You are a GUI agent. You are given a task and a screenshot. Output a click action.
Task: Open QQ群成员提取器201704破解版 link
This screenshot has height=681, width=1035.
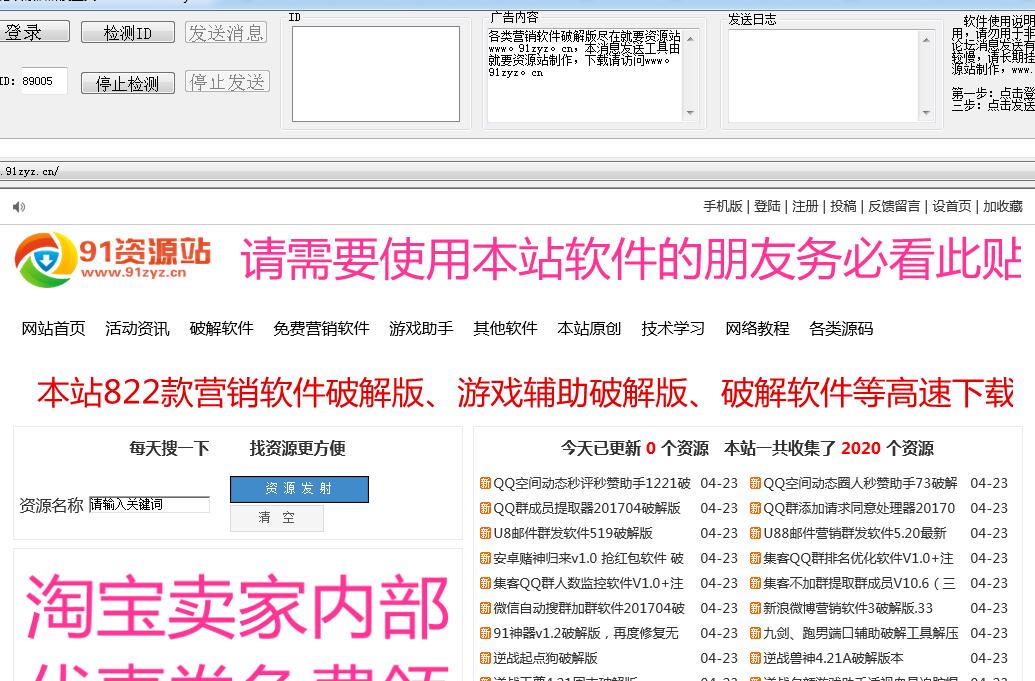click(x=587, y=508)
